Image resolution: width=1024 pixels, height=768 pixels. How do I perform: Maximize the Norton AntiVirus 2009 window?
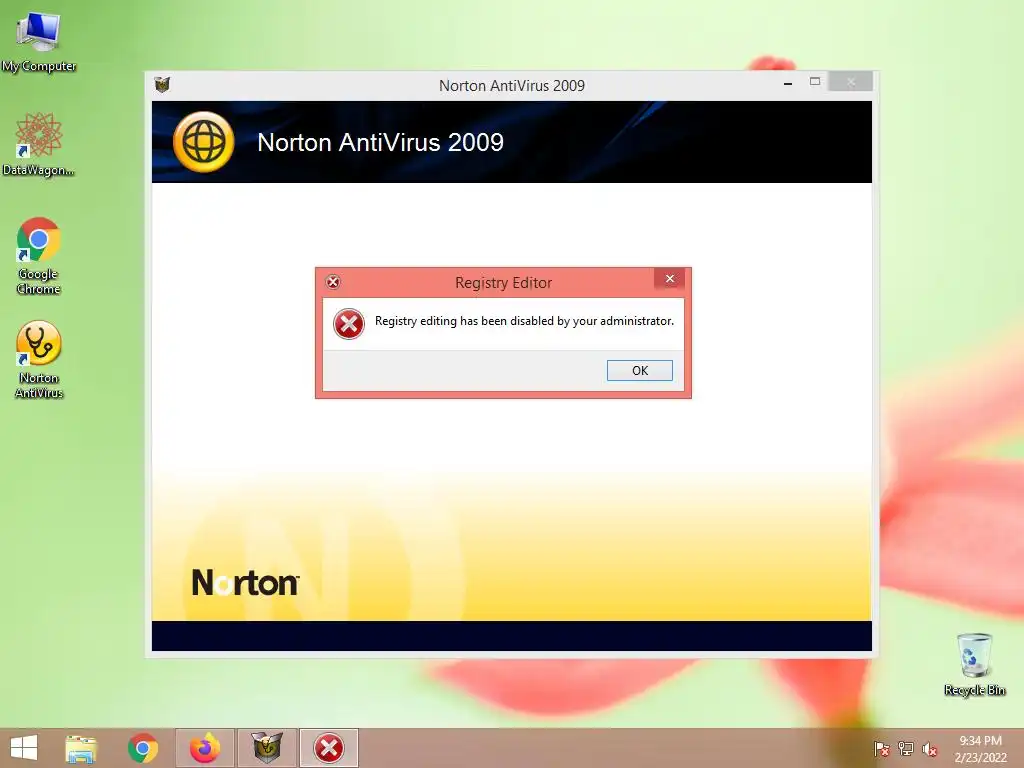[x=814, y=82]
